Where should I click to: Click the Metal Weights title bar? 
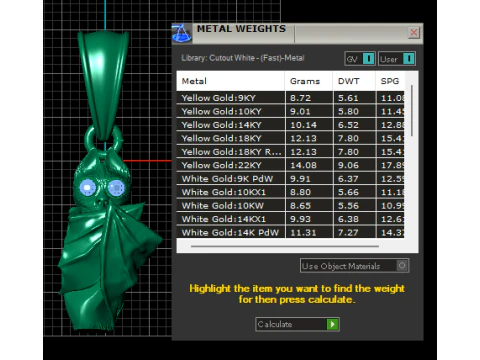pos(297,33)
